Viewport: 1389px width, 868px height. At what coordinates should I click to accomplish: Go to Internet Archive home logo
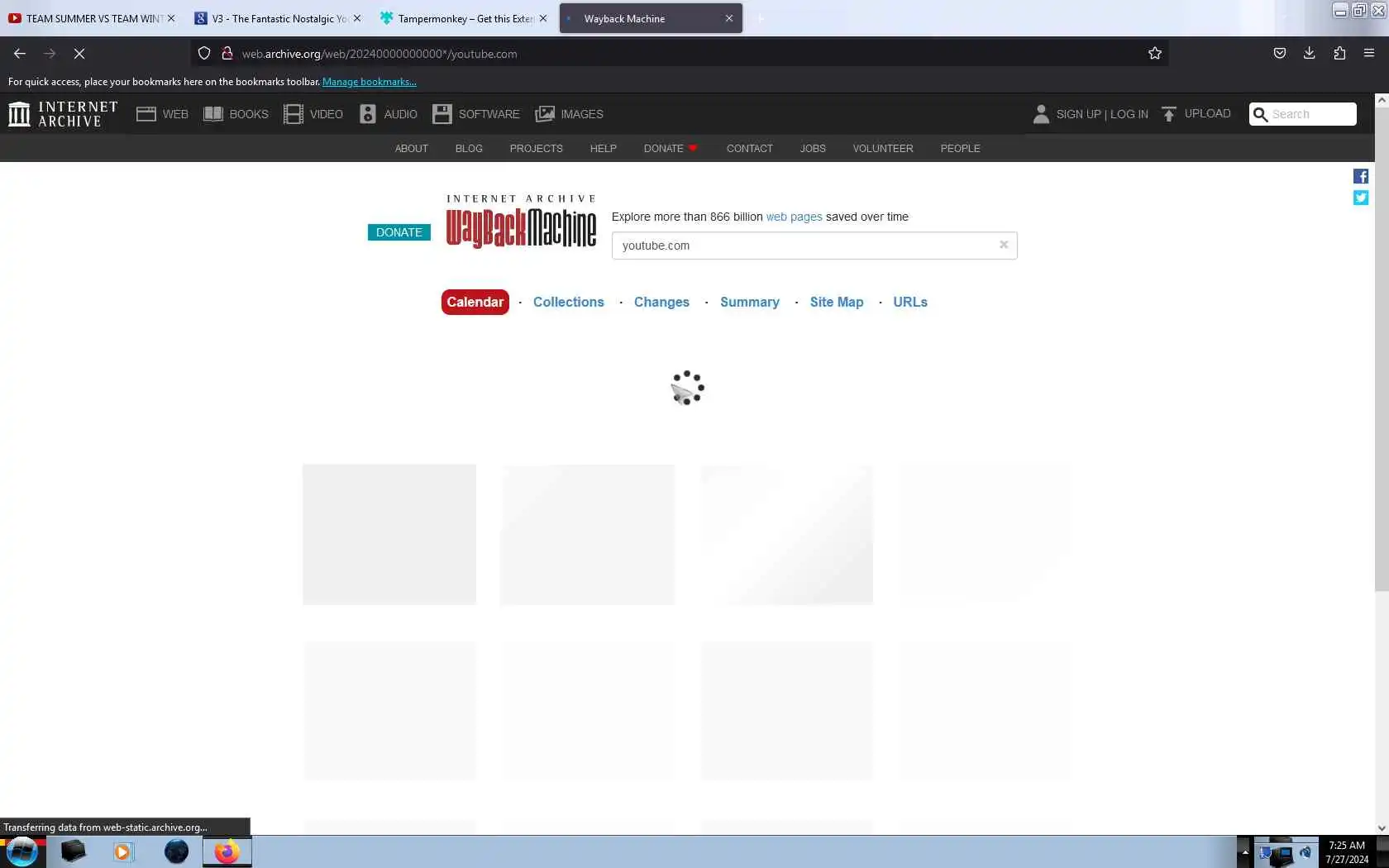tap(63, 114)
